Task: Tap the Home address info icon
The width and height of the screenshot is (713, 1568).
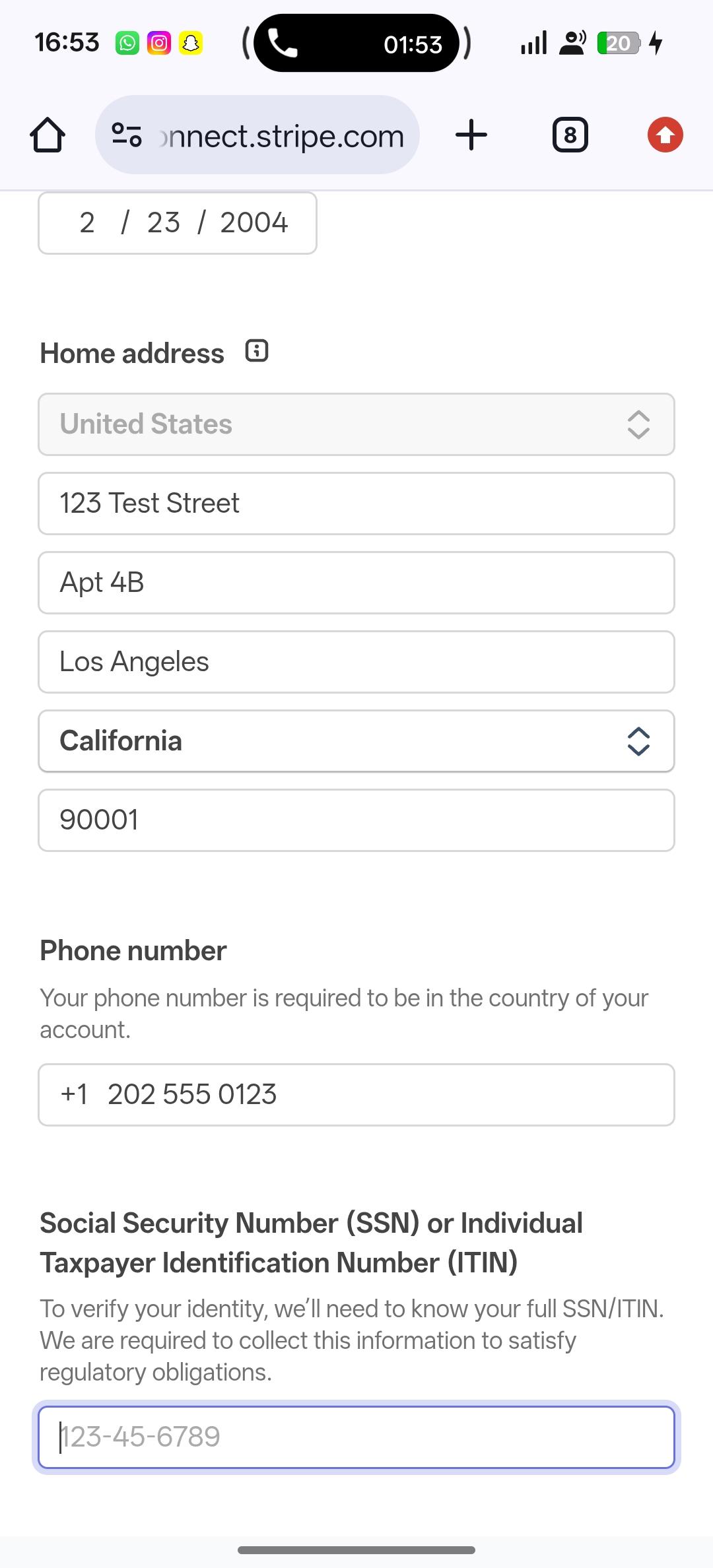Action: click(257, 351)
